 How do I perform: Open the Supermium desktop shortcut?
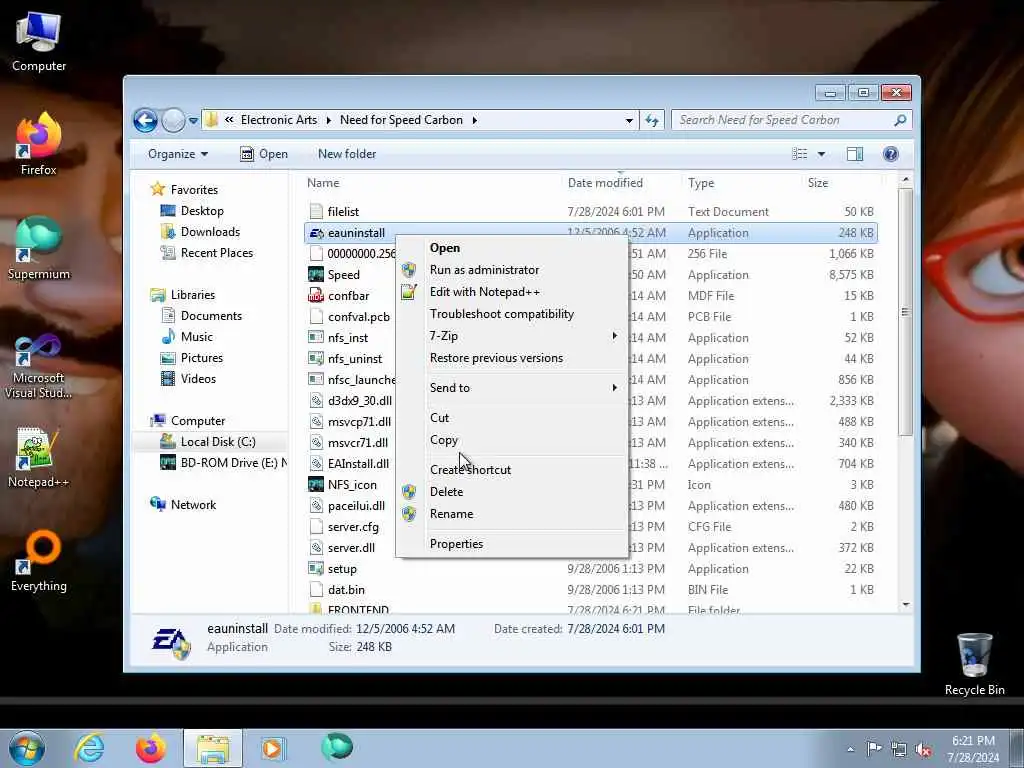[x=39, y=249]
